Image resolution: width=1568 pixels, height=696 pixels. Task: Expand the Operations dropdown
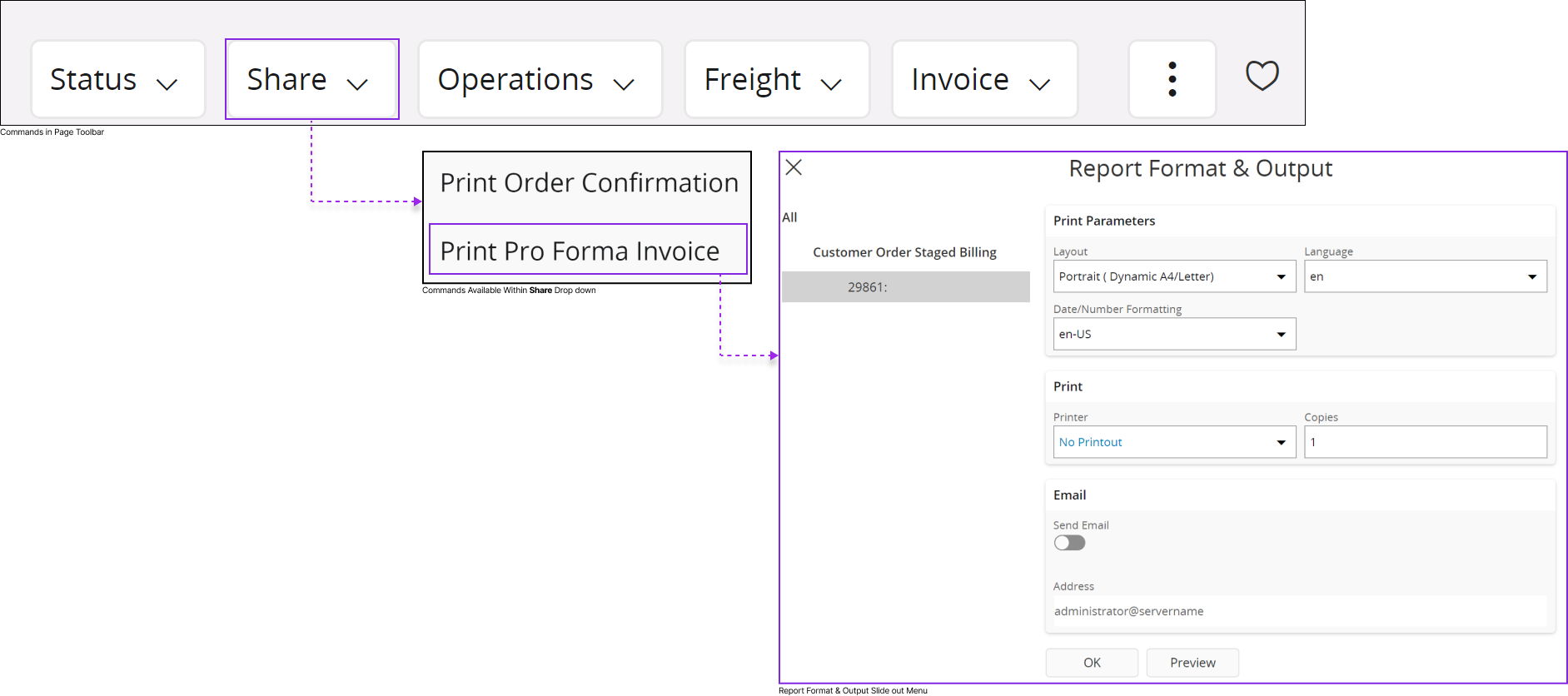(x=540, y=80)
